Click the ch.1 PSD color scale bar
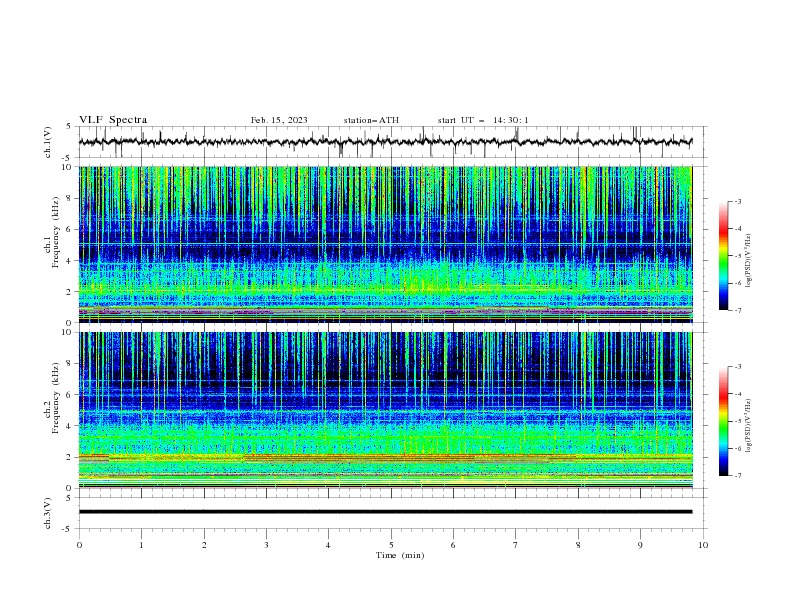Viewport: 792px width, 612px height. coord(723,255)
